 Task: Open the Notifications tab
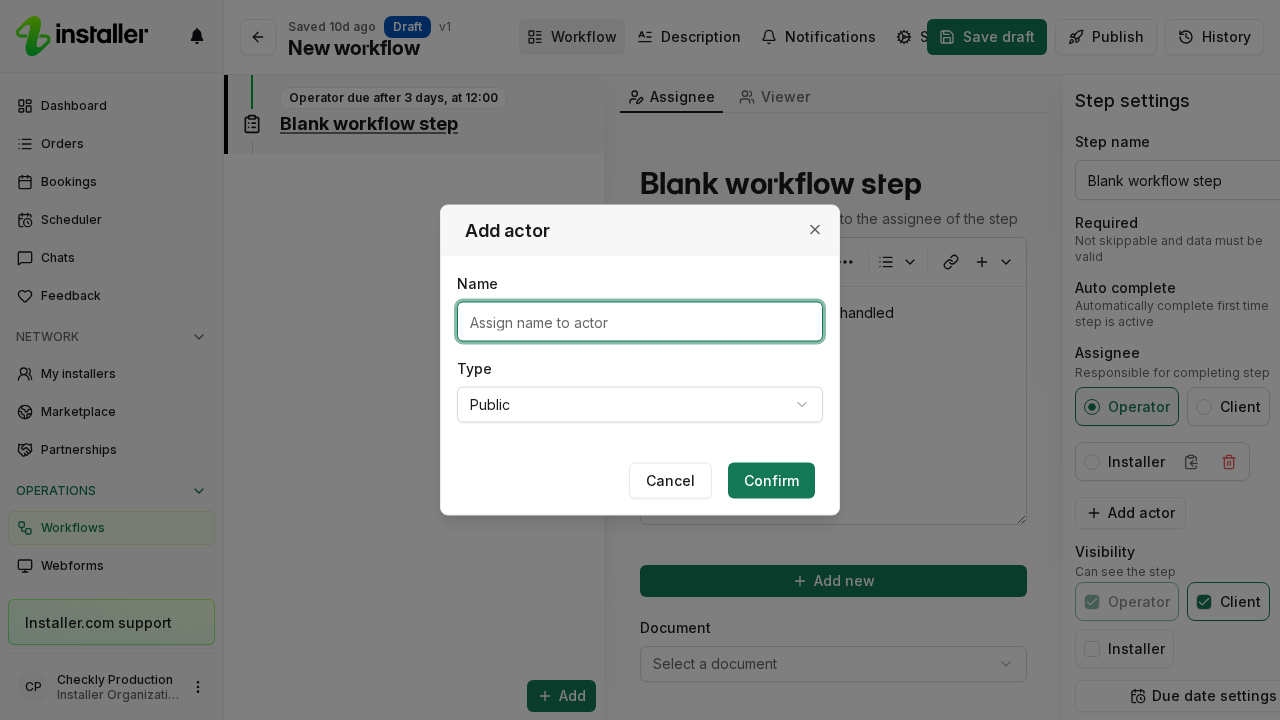818,37
